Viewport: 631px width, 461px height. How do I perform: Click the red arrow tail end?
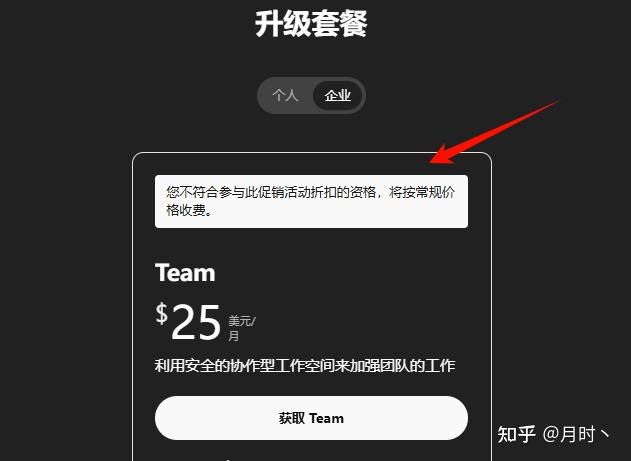point(555,103)
